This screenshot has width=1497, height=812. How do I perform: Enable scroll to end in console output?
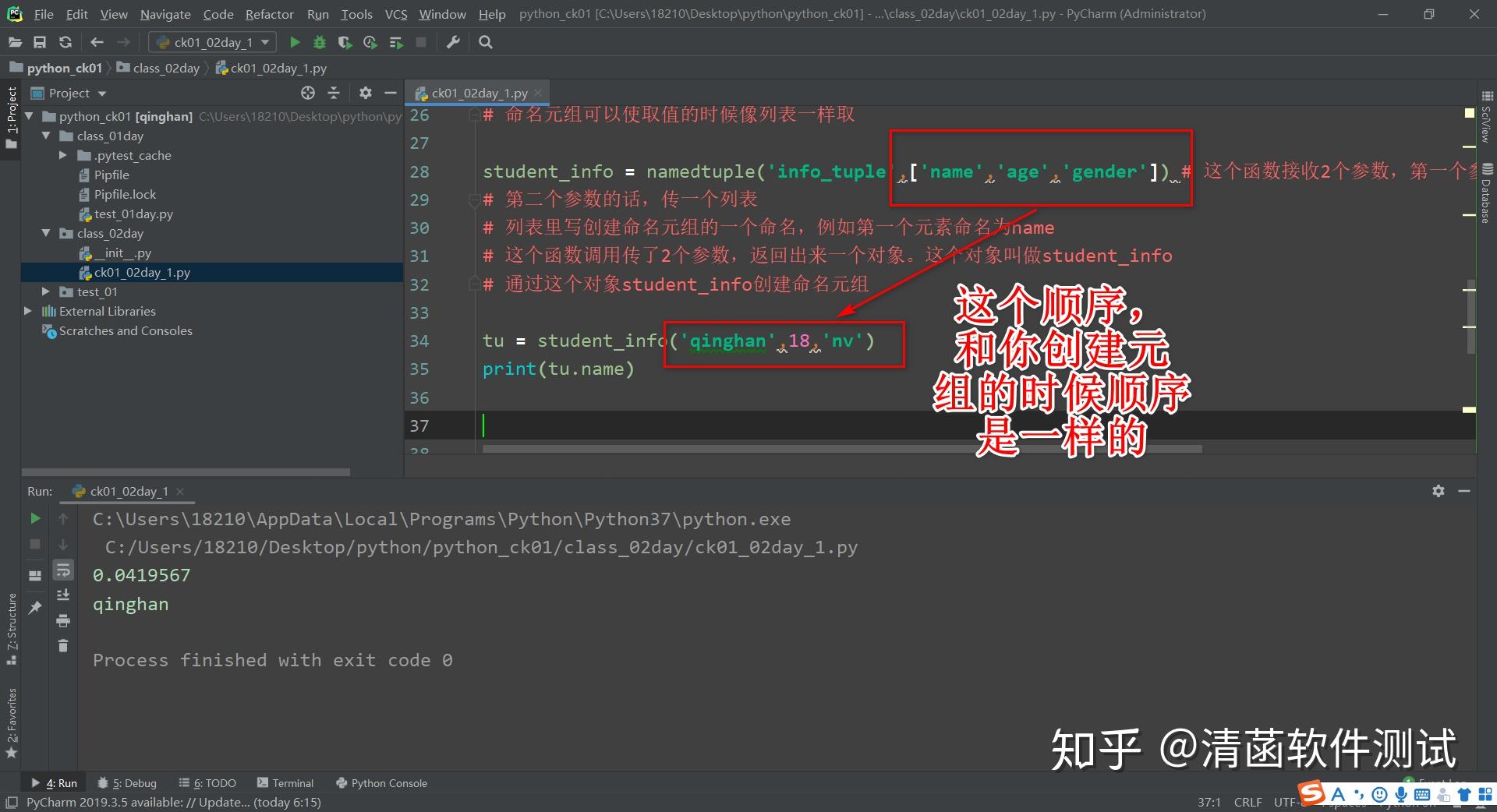tap(63, 595)
